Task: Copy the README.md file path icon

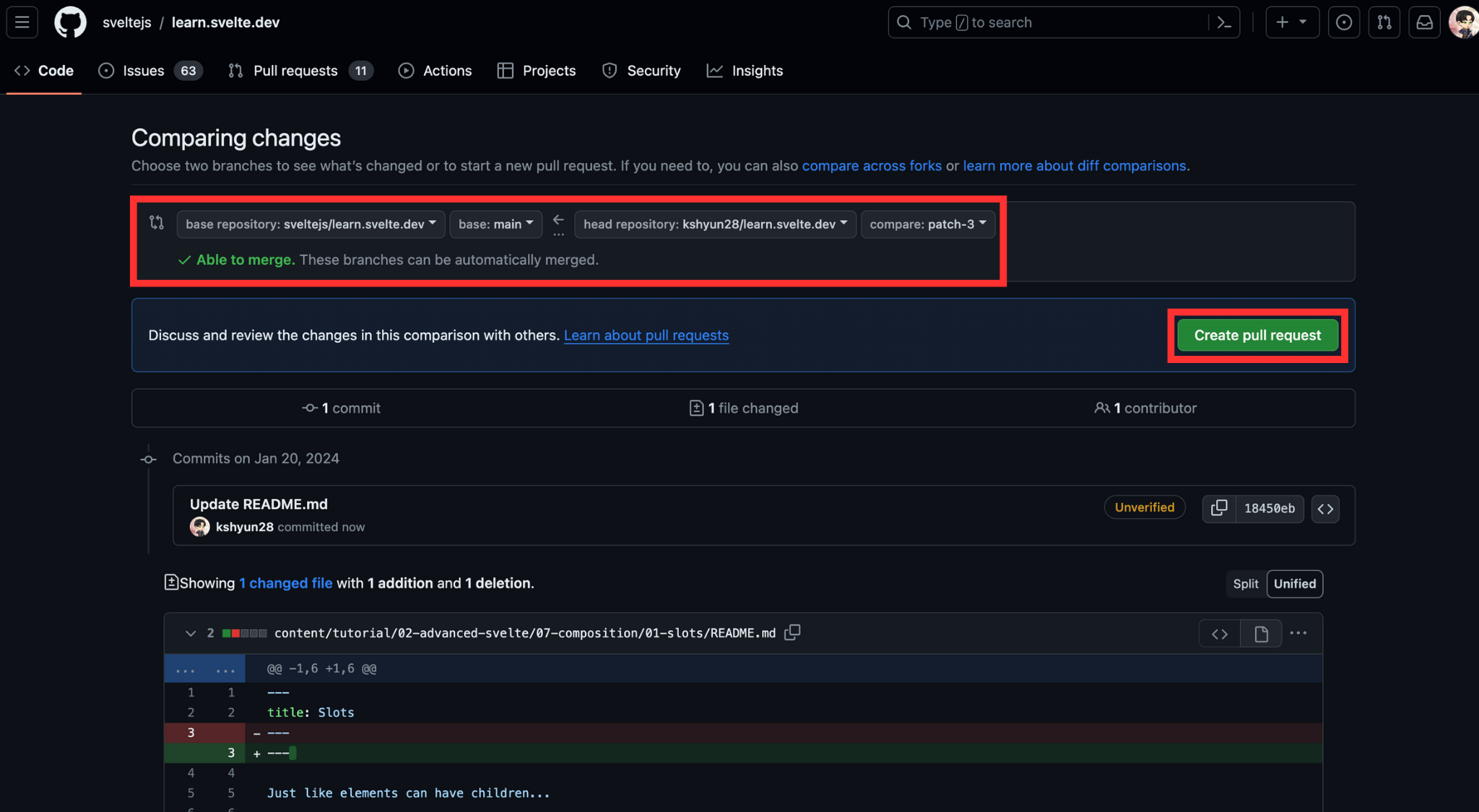Action: pyautogui.click(x=792, y=632)
